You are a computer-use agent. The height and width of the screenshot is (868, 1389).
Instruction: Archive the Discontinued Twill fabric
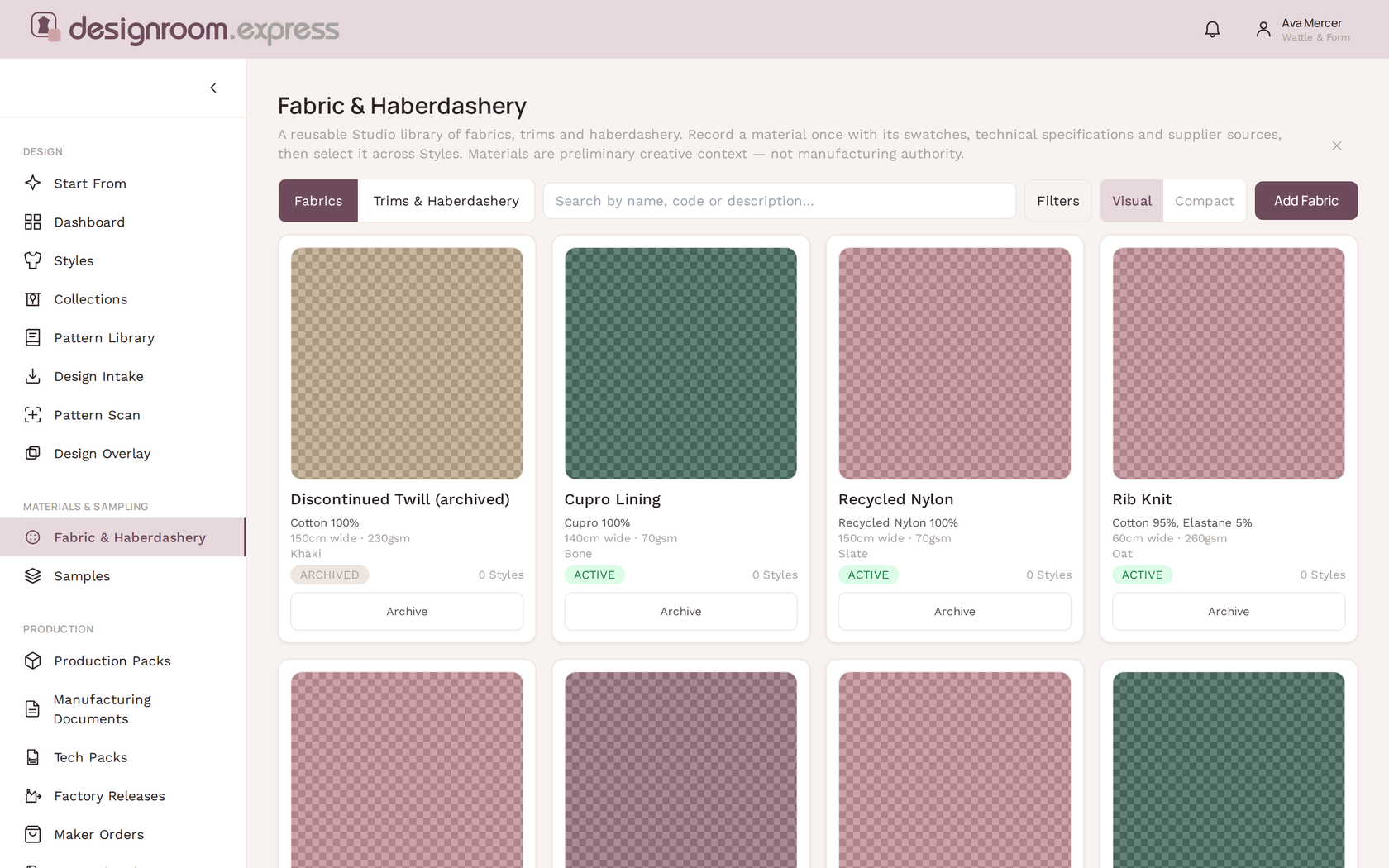click(407, 612)
